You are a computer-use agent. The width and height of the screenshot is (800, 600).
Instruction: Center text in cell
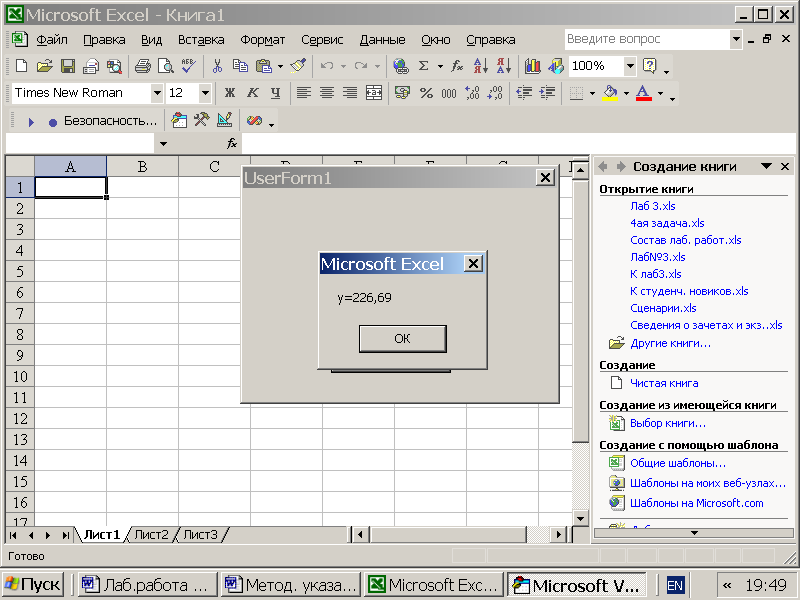tap(327, 93)
